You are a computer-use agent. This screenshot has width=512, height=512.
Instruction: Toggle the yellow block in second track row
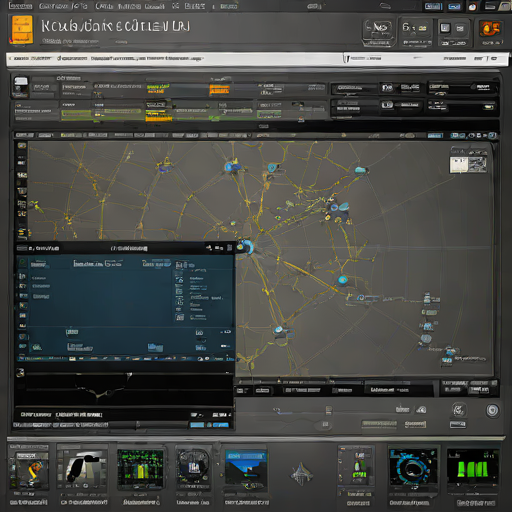(x=158, y=116)
